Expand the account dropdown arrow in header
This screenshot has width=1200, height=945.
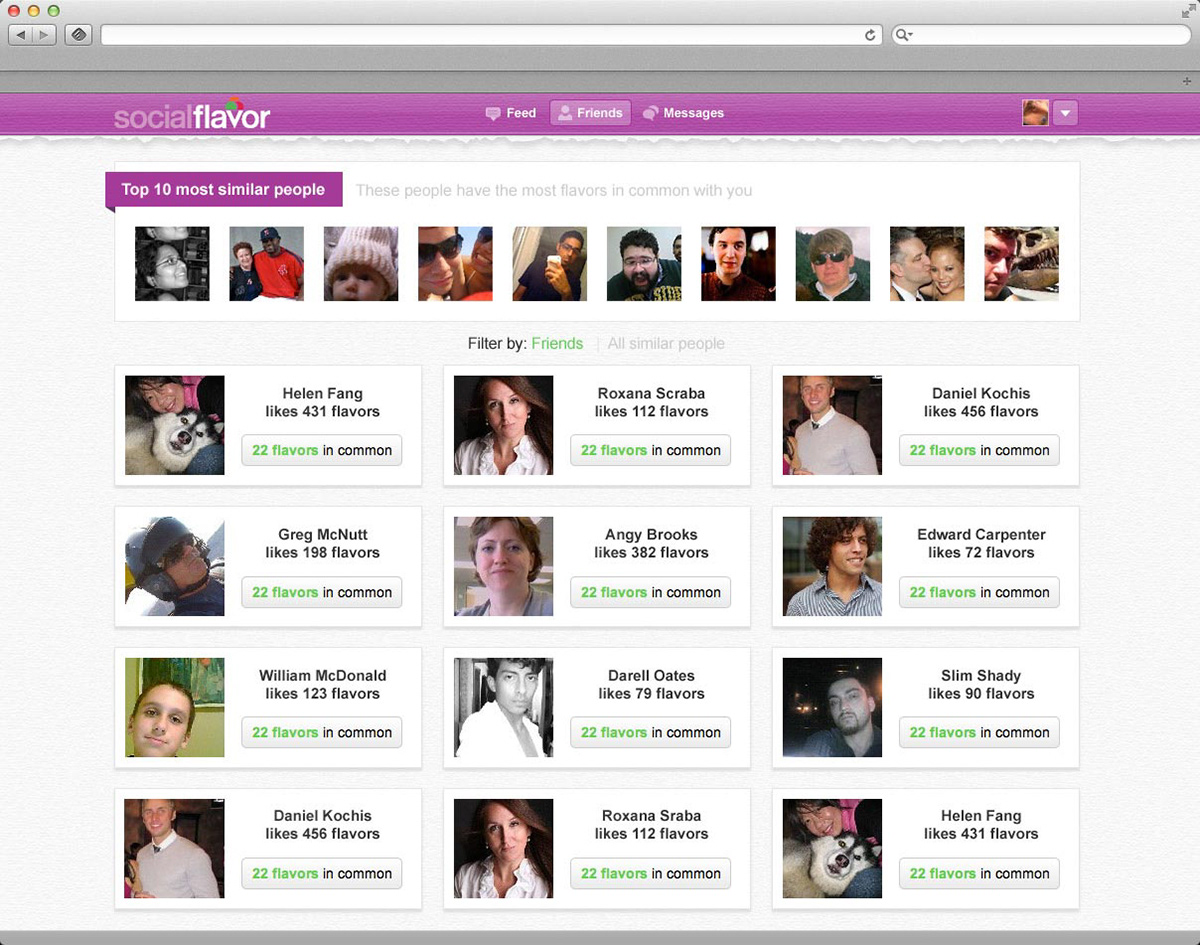[x=1065, y=113]
